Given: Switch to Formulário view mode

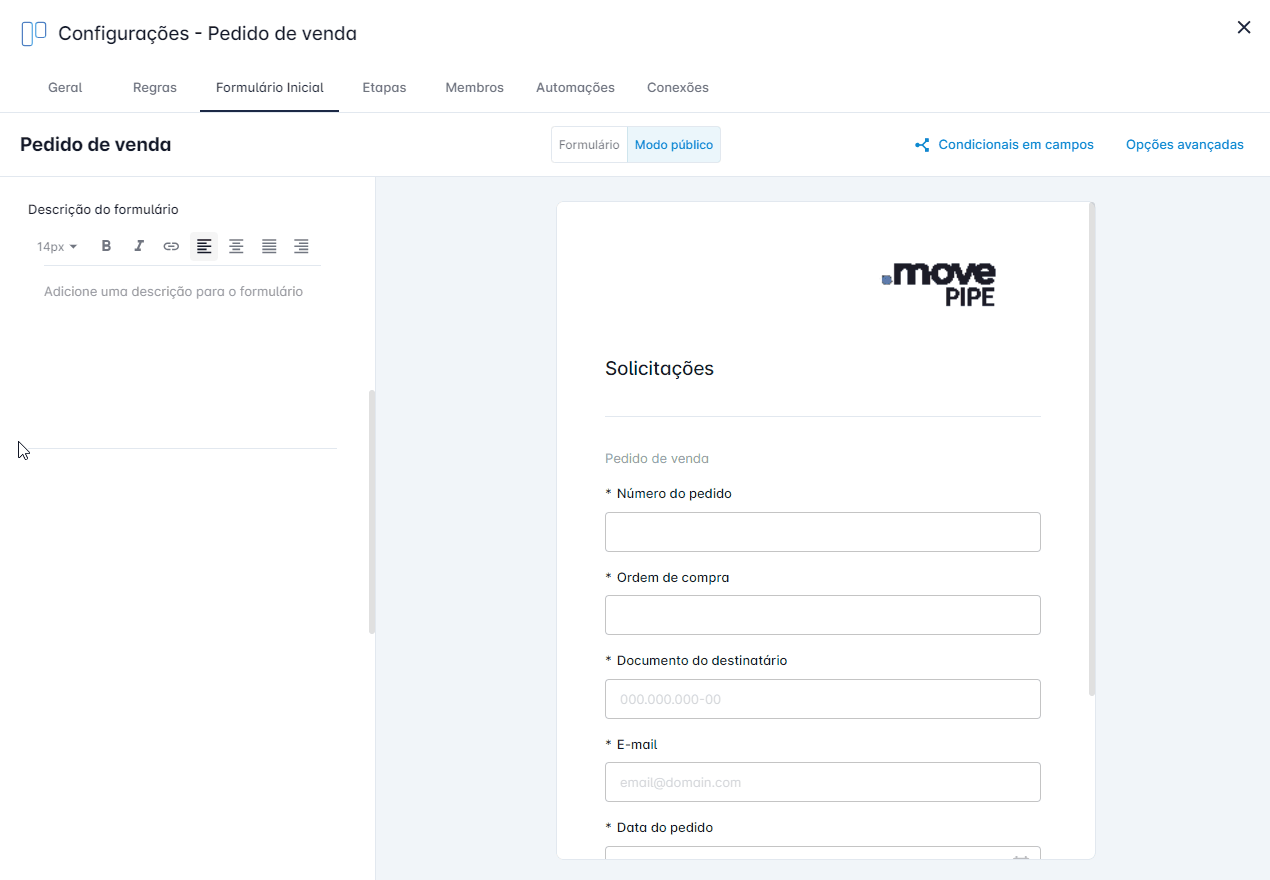Looking at the screenshot, I should (x=589, y=145).
